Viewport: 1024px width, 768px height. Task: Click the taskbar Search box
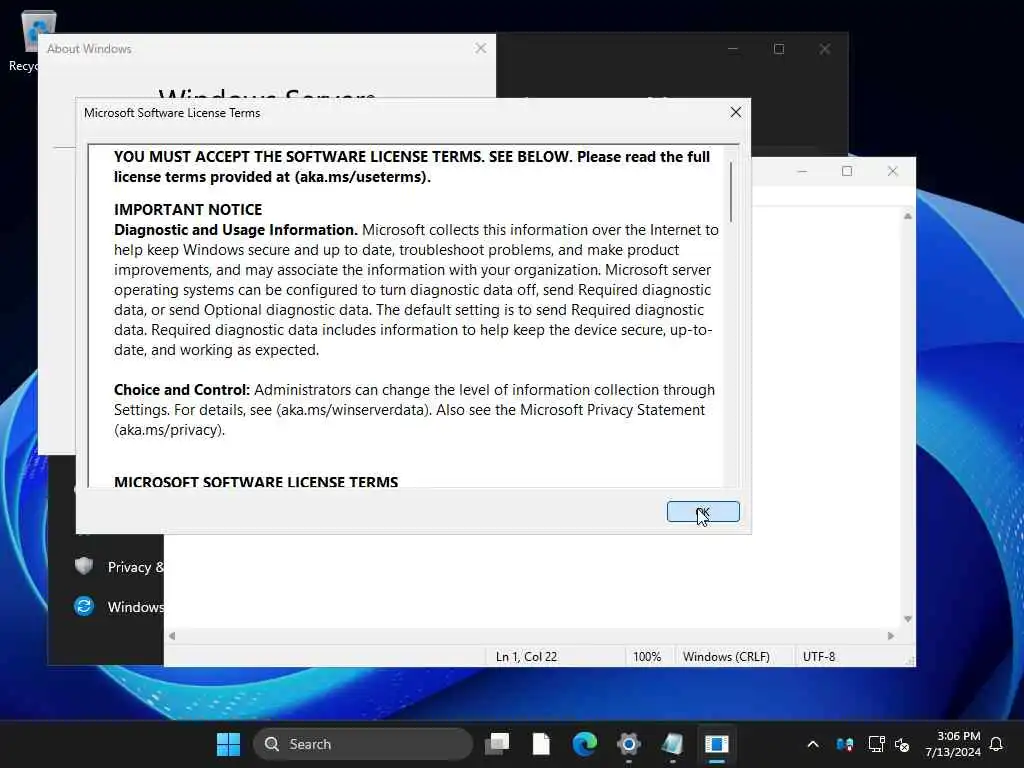[x=362, y=744]
